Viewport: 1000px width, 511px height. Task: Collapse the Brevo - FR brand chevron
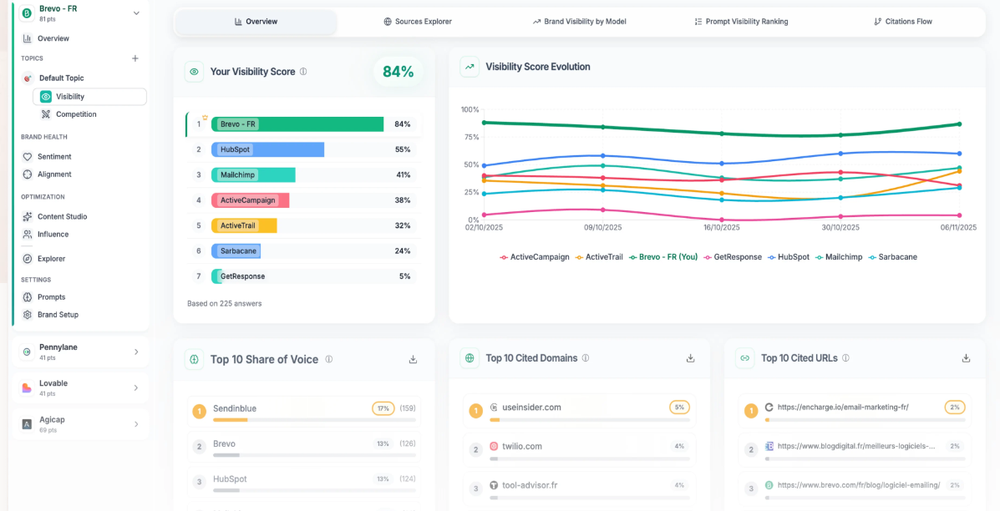pyautogui.click(x=136, y=13)
